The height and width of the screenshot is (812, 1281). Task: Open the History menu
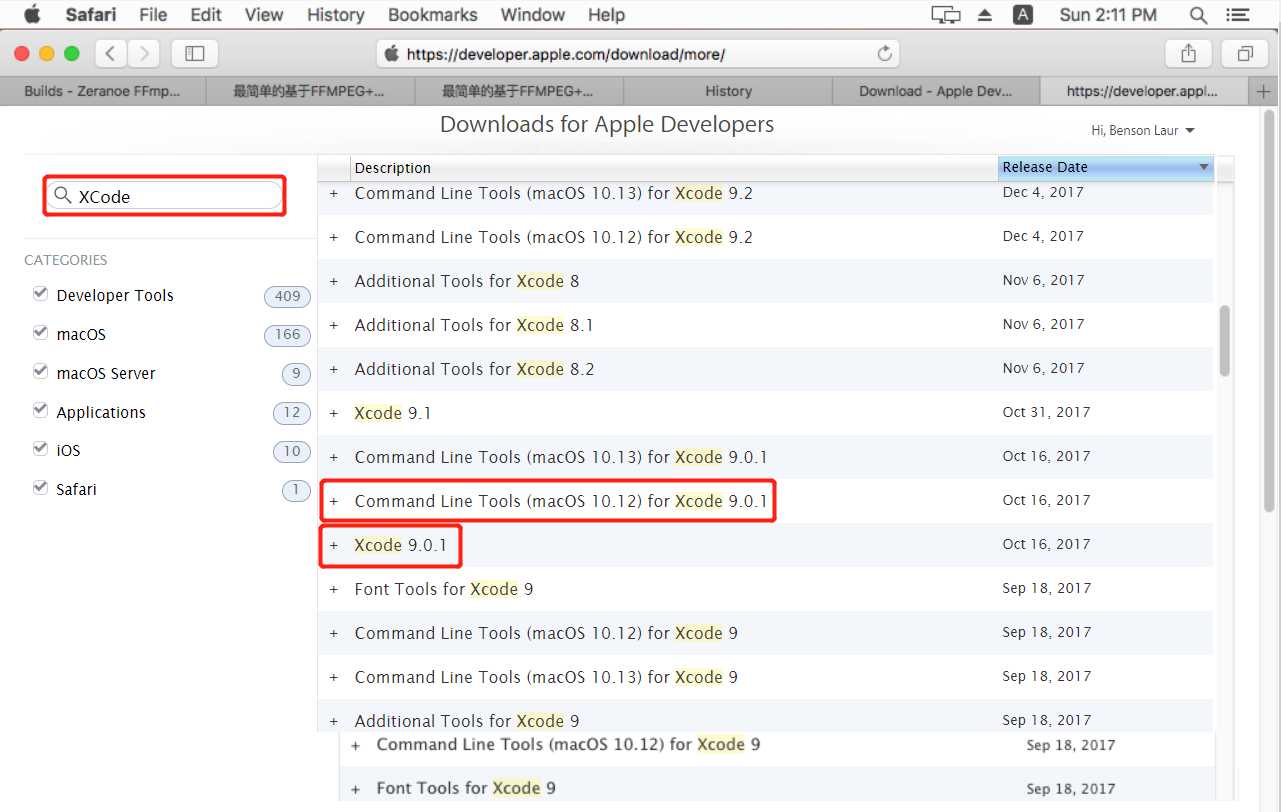pyautogui.click(x=335, y=15)
